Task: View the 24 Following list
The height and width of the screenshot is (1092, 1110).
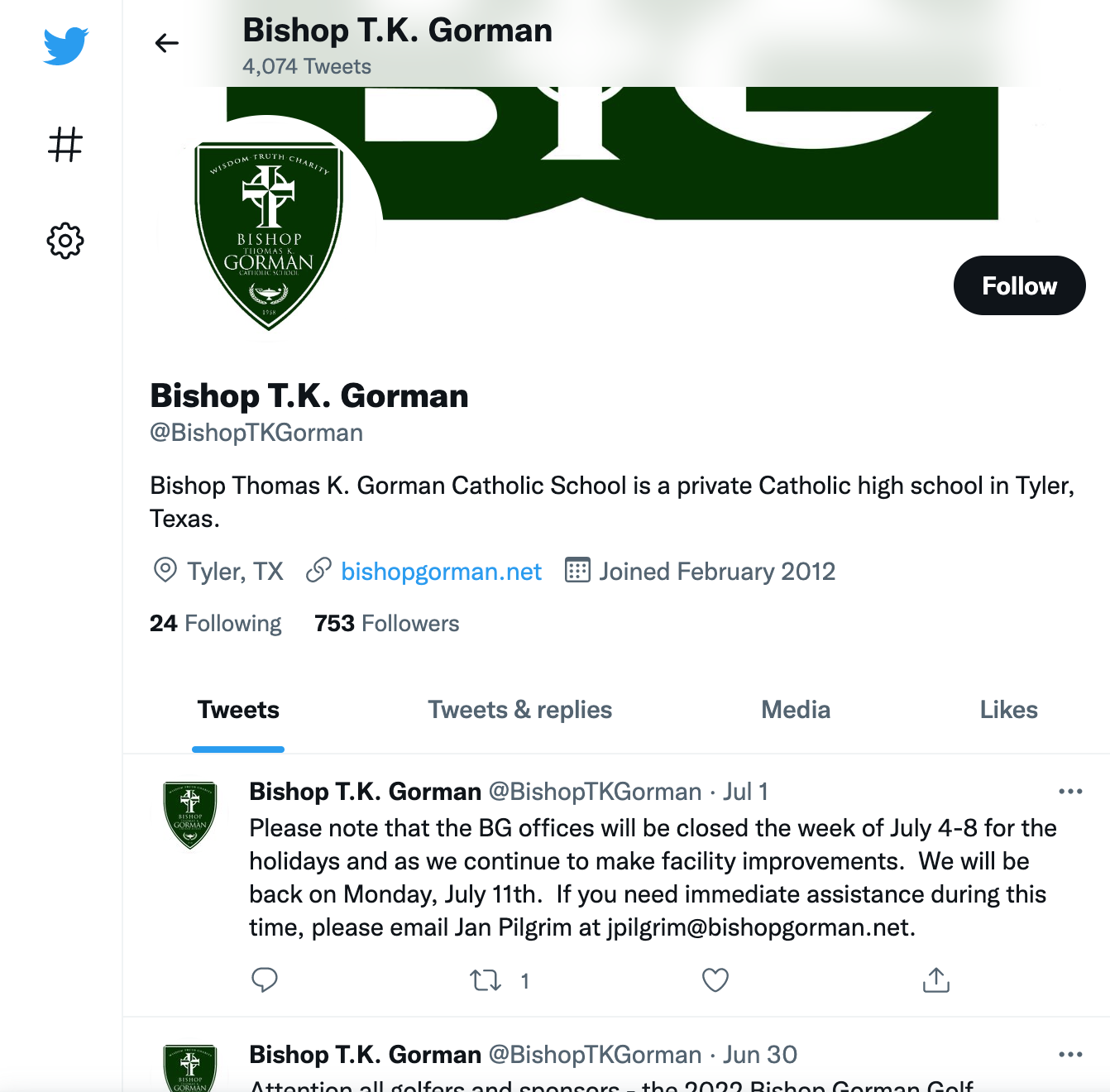Action: pyautogui.click(x=215, y=623)
